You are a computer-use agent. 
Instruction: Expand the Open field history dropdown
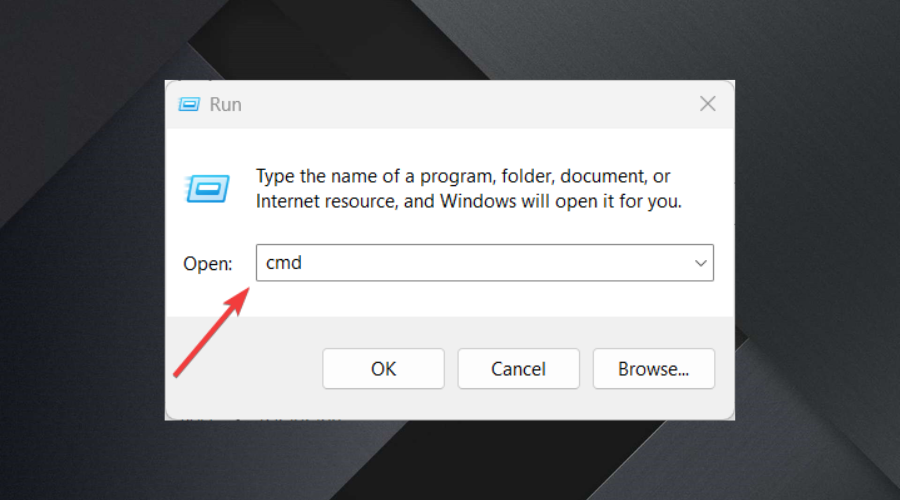click(700, 263)
